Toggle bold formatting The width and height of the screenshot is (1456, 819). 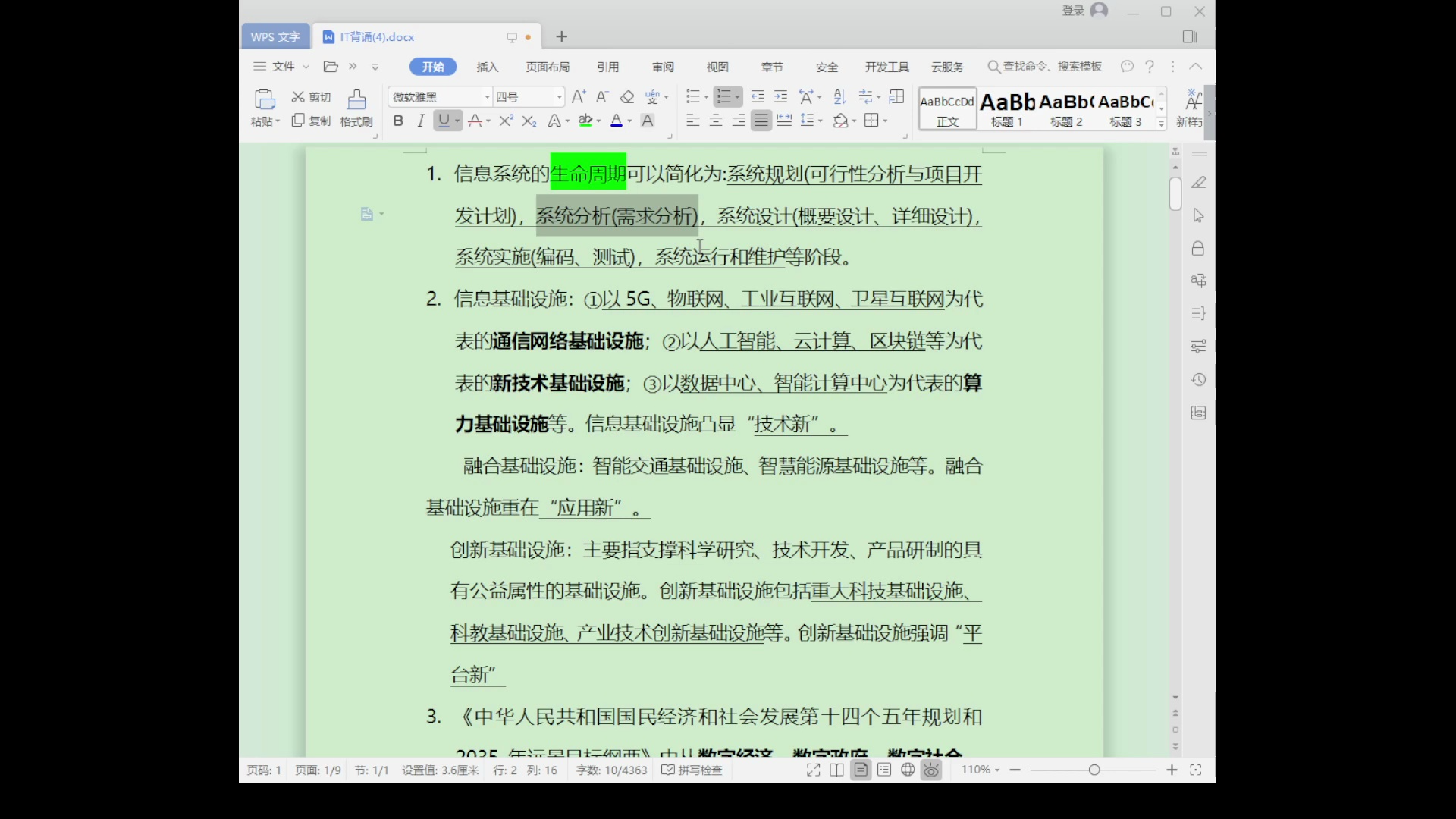tap(398, 121)
